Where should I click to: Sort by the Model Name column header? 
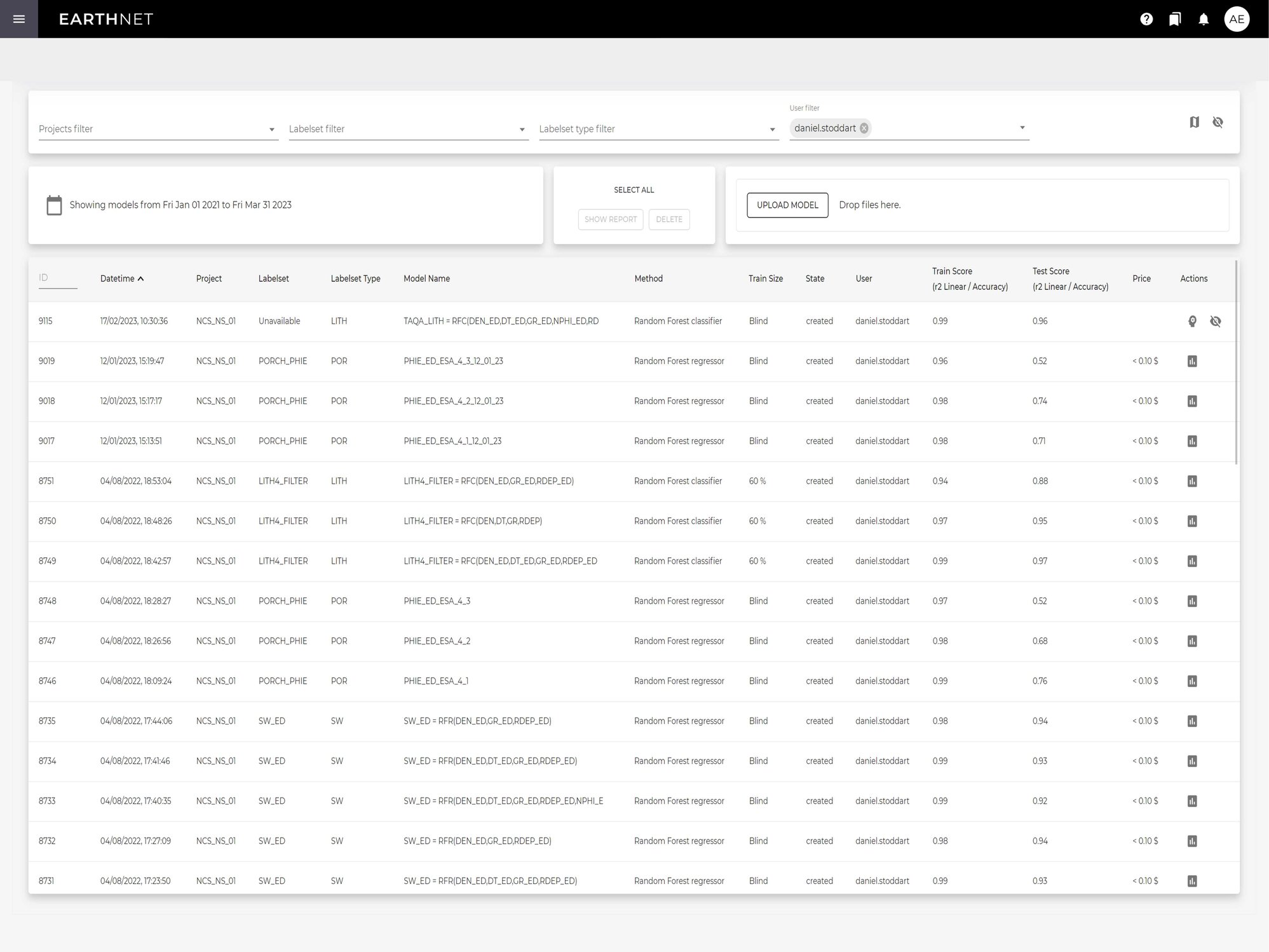(426, 278)
